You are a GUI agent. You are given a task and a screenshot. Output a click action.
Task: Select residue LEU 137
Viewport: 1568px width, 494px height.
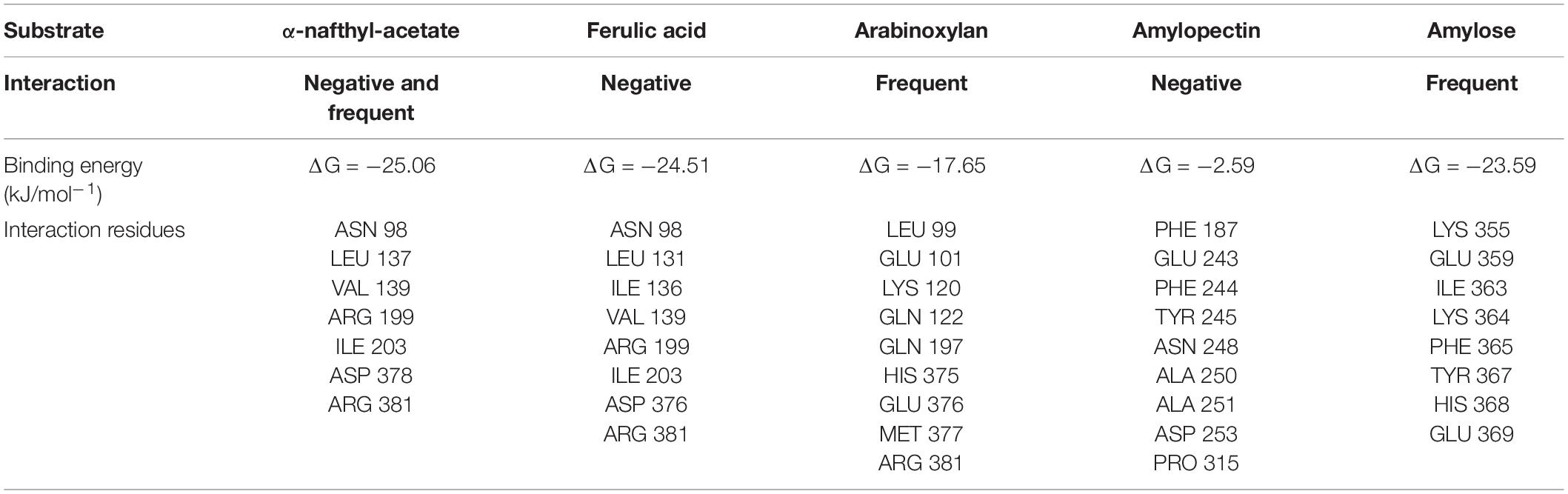click(x=370, y=258)
